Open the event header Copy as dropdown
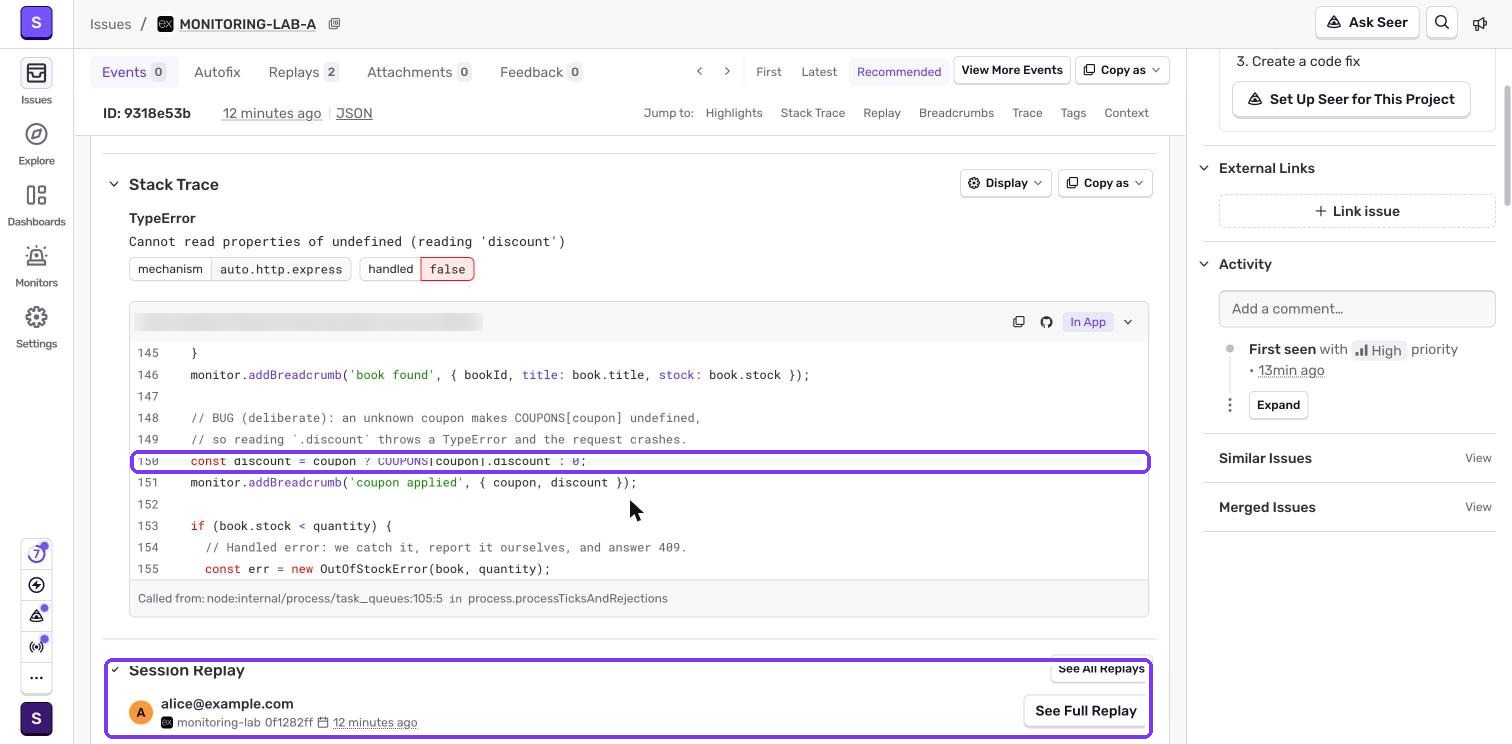The height and width of the screenshot is (744, 1512). pyautogui.click(x=1122, y=70)
